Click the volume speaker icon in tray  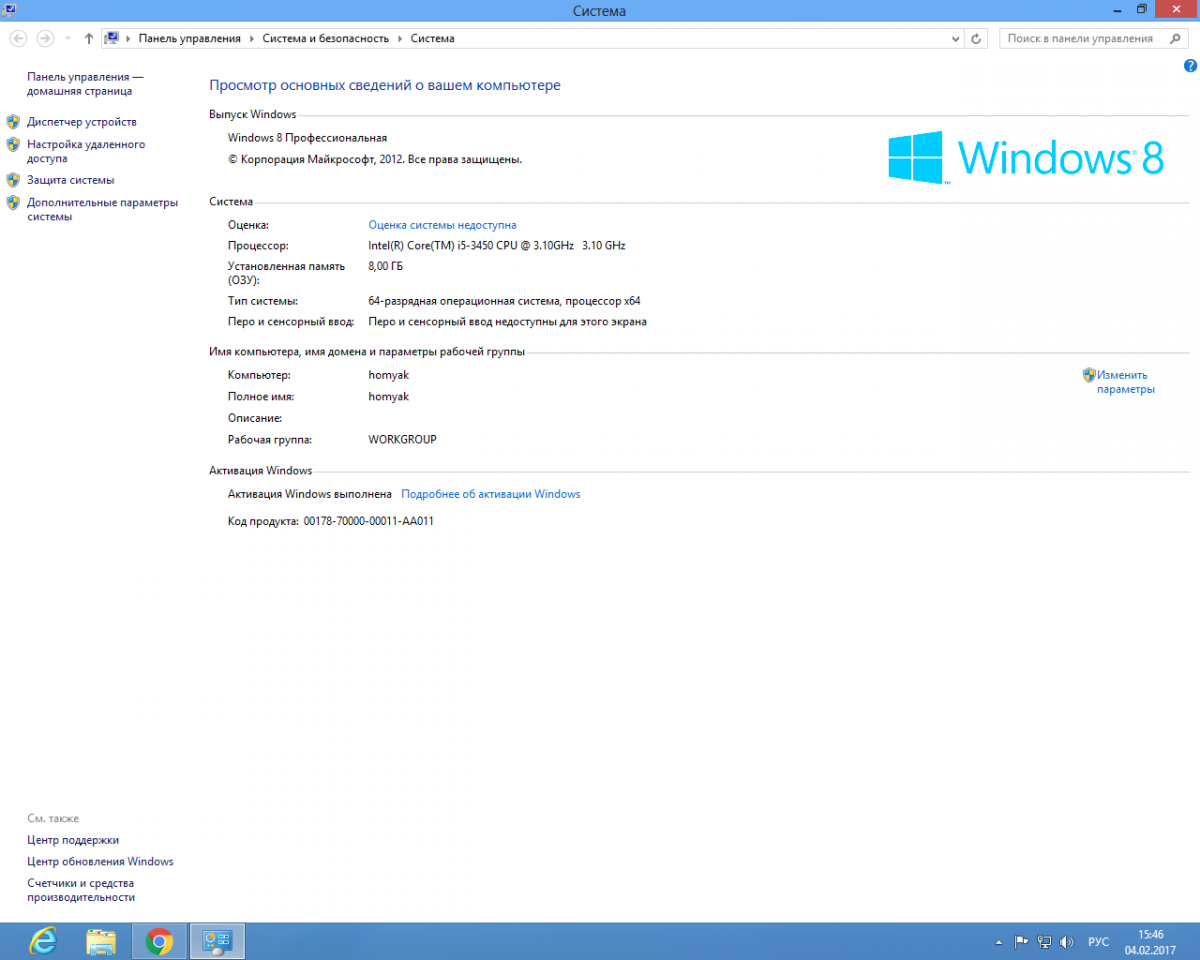pos(1066,941)
